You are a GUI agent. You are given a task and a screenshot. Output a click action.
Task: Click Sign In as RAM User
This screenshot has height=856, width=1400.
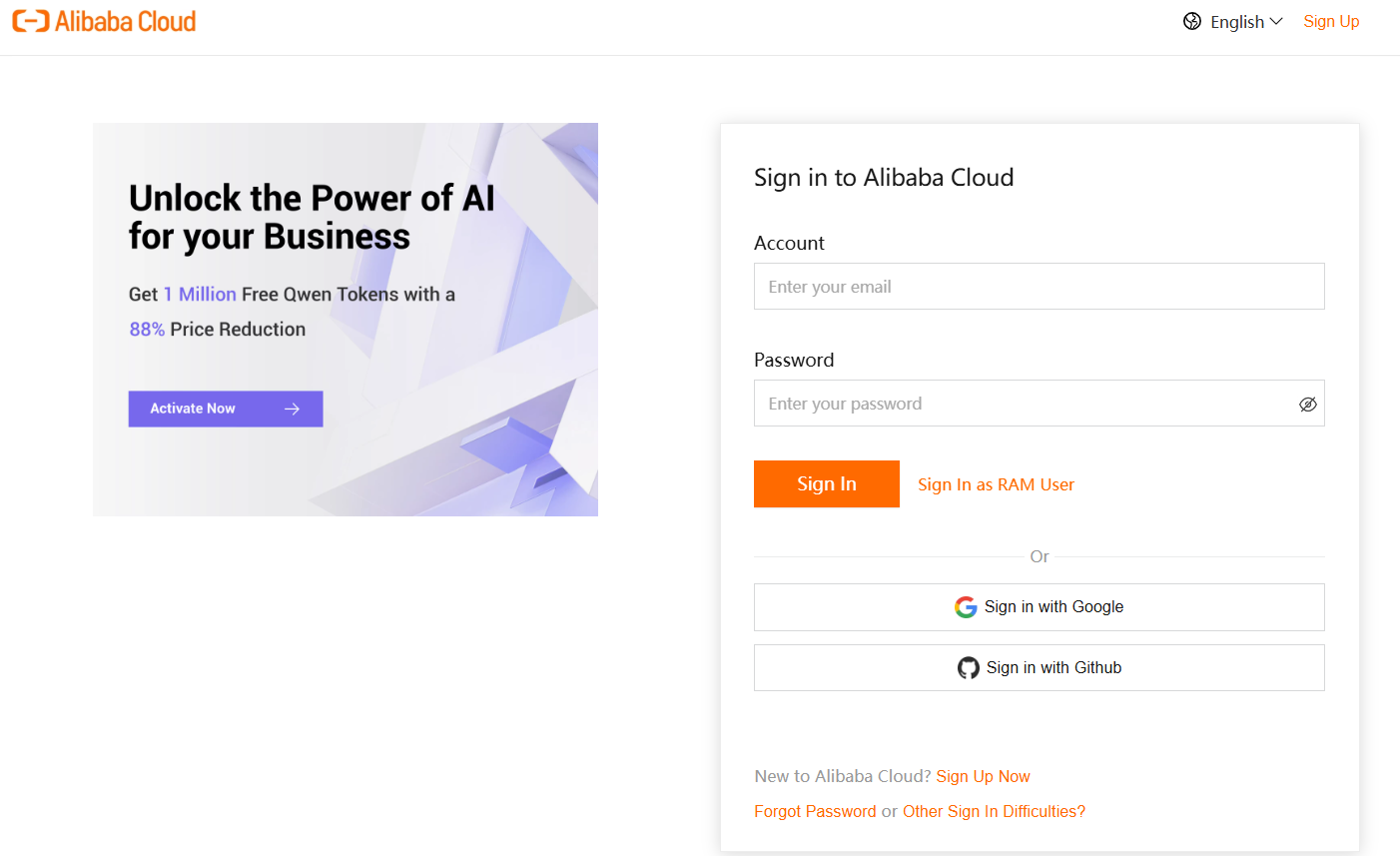tap(996, 484)
